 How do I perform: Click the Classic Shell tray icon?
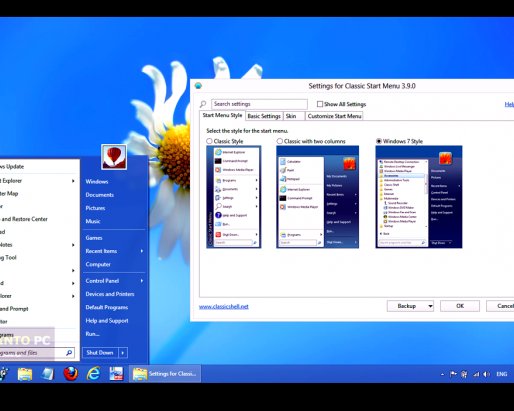464,374
